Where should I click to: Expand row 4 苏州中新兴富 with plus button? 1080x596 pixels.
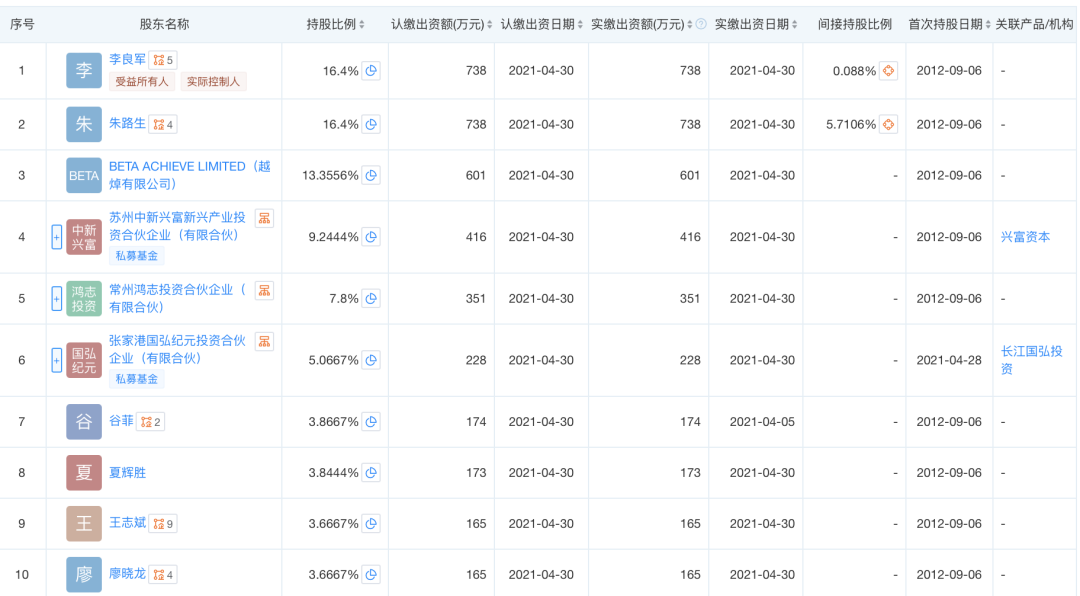click(x=57, y=237)
